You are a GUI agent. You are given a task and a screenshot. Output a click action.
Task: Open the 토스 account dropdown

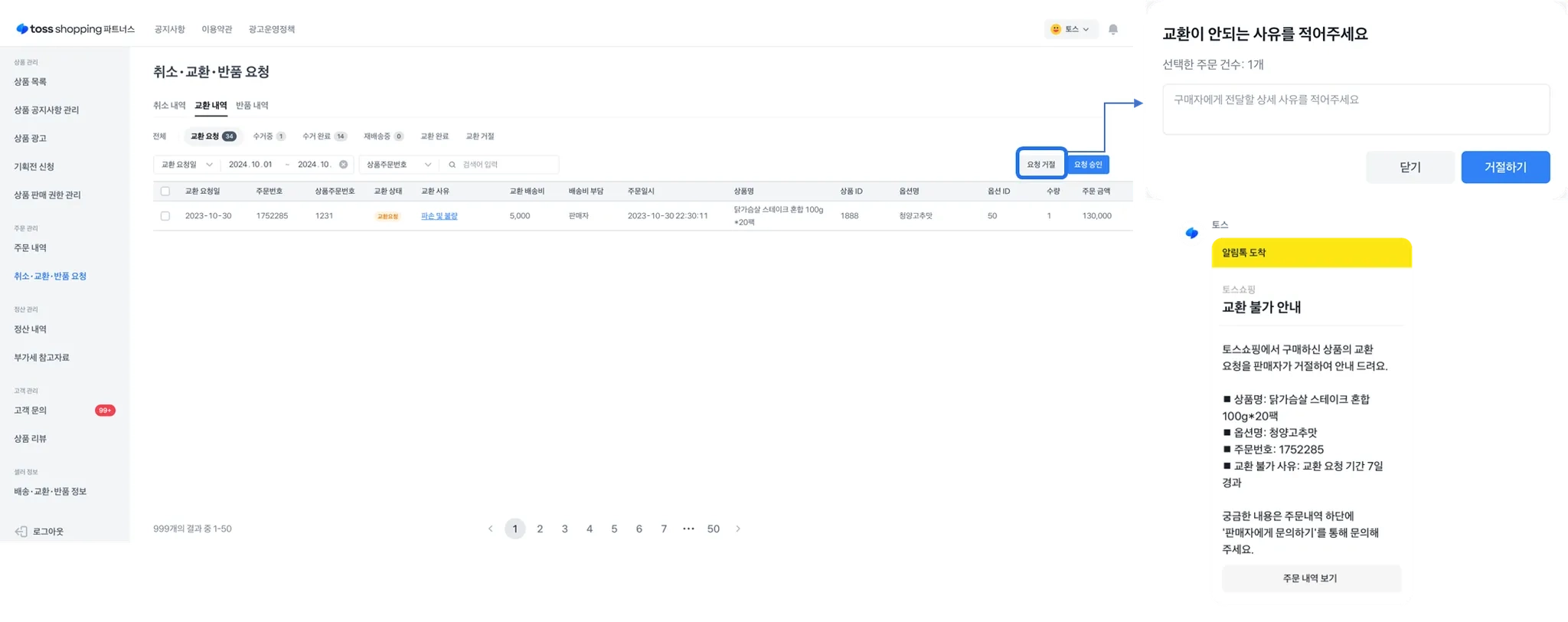[1070, 29]
